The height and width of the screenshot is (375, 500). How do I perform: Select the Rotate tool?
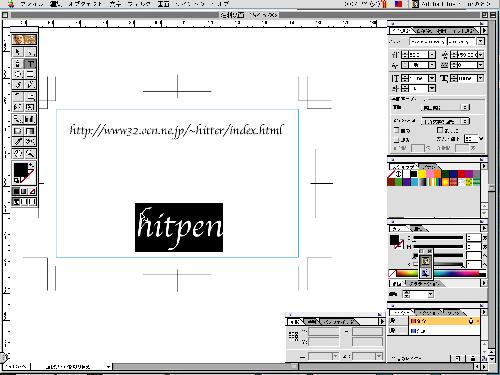tap(18, 97)
